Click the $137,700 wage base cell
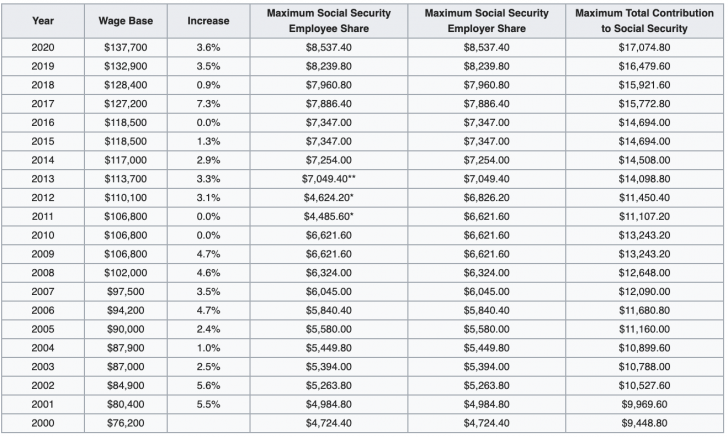The image size is (728, 437). click(x=125, y=46)
